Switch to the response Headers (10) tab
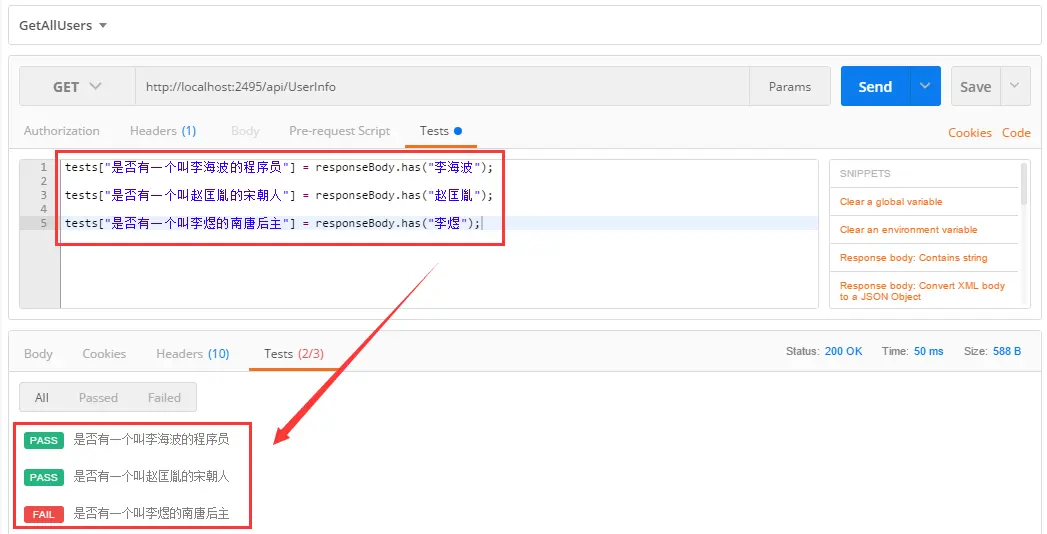This screenshot has height=534, width=1047. 192,354
